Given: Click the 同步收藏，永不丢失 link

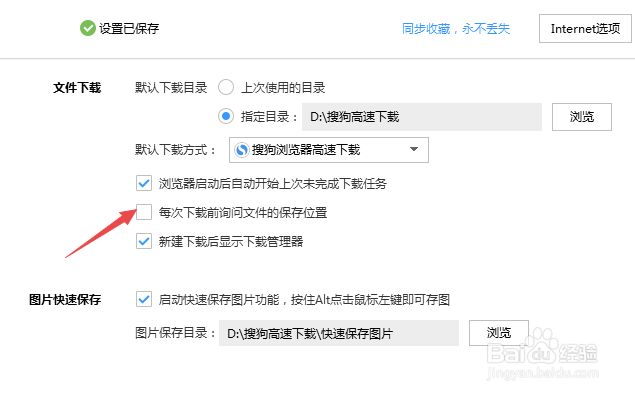Looking at the screenshot, I should point(456,29).
